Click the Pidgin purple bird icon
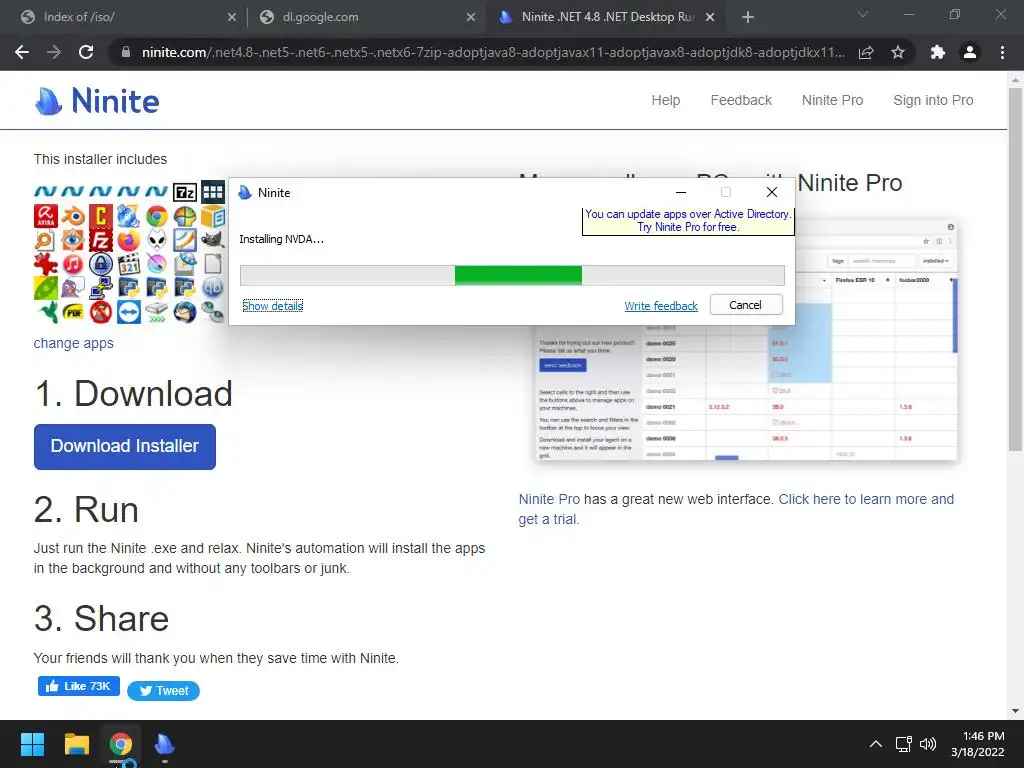This screenshot has width=1024, height=768. tap(73, 288)
